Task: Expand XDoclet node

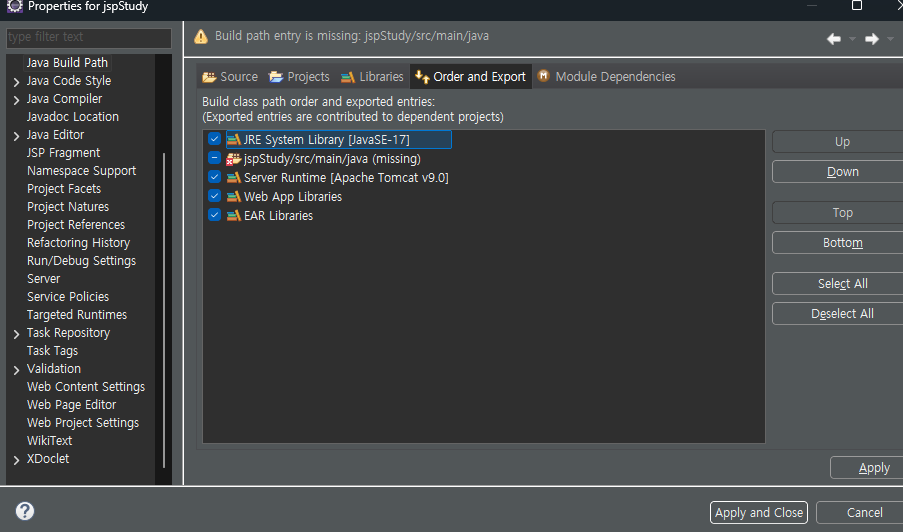Action: pos(16,459)
